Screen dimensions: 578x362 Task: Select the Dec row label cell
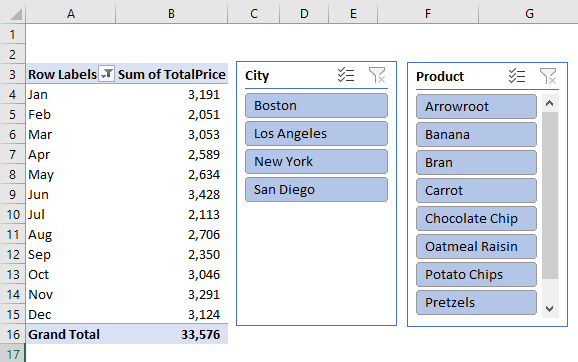coord(71,314)
